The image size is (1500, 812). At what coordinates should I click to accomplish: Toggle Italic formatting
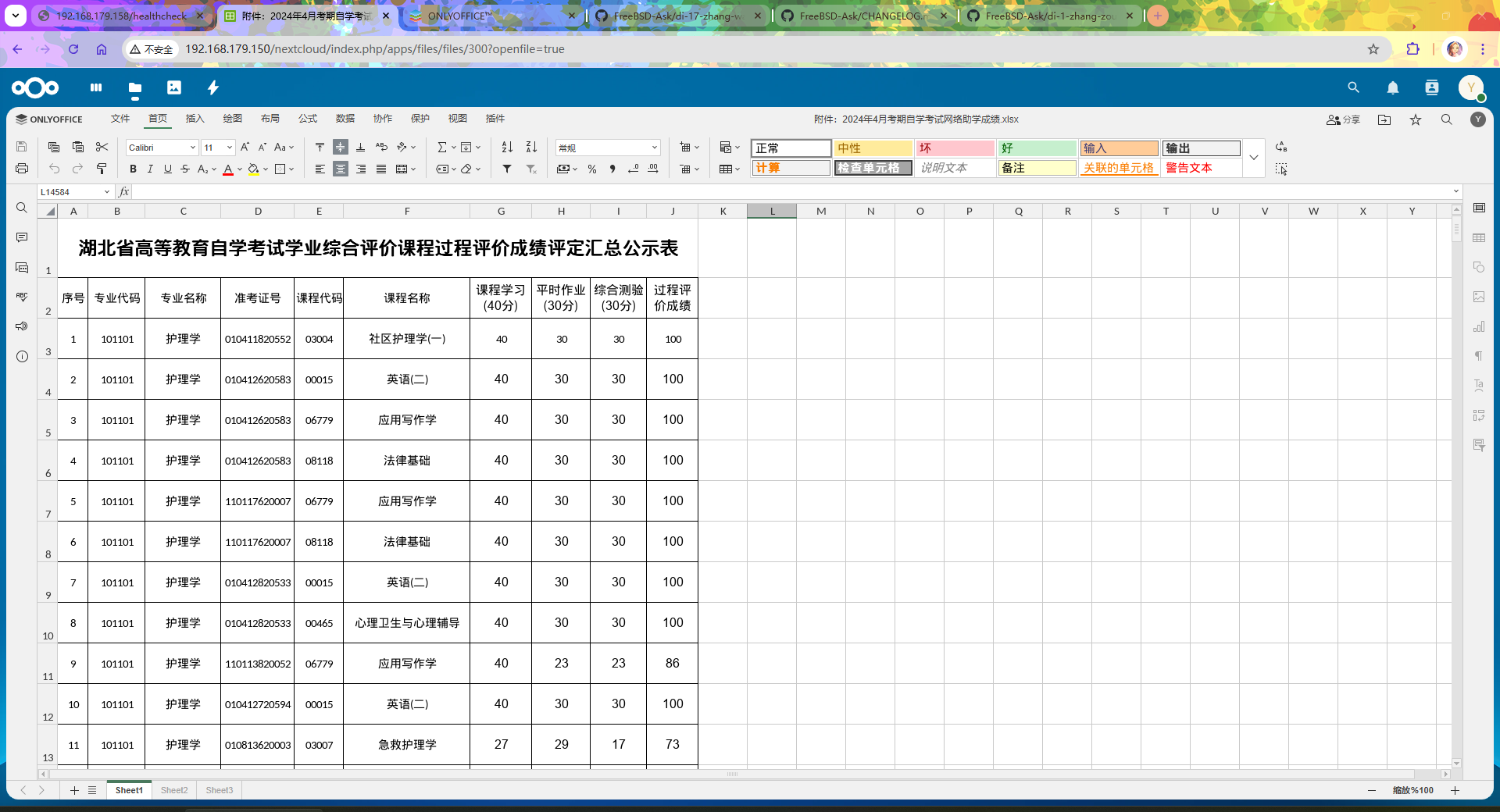[x=150, y=169]
